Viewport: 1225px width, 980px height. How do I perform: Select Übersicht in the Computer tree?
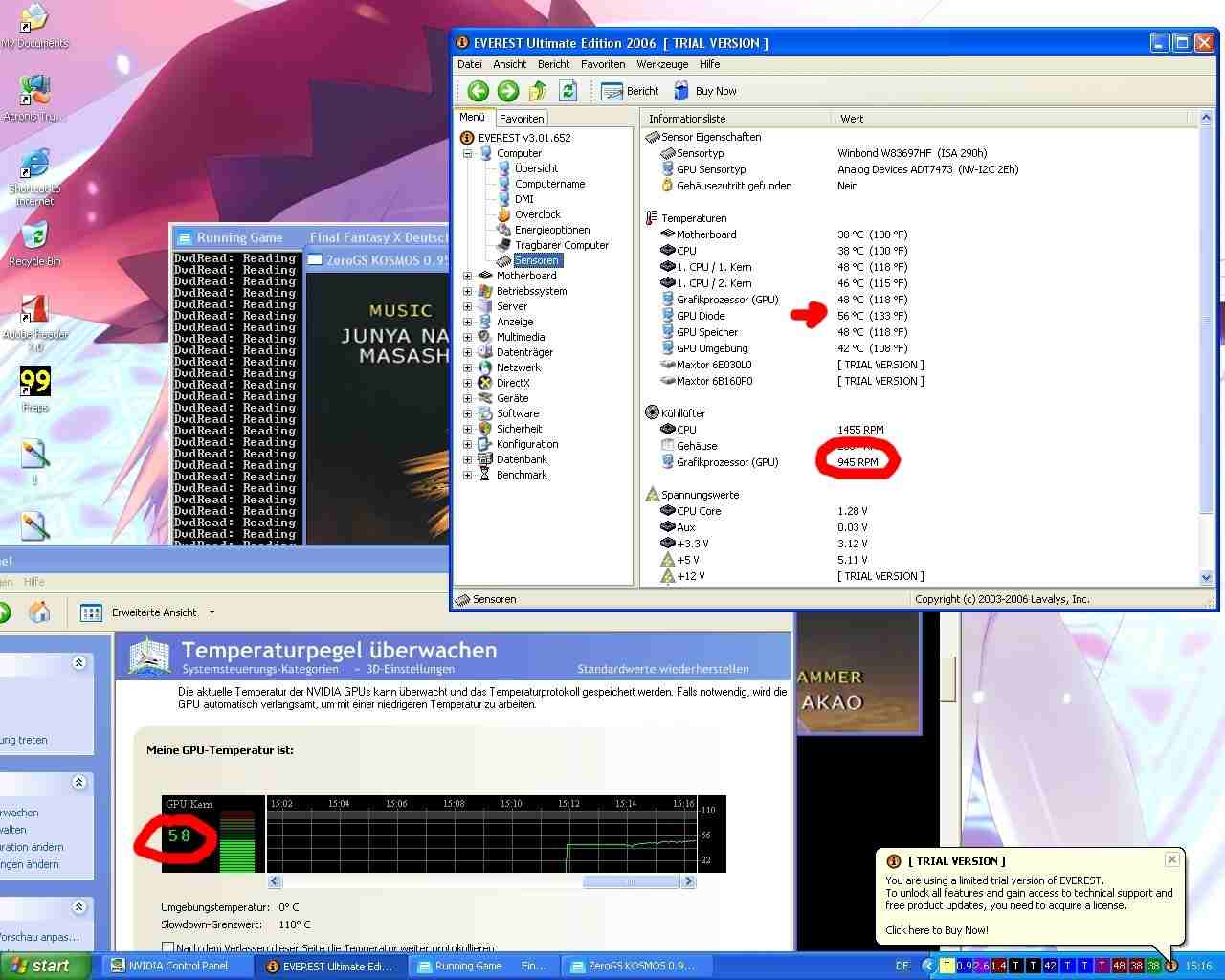coord(536,168)
